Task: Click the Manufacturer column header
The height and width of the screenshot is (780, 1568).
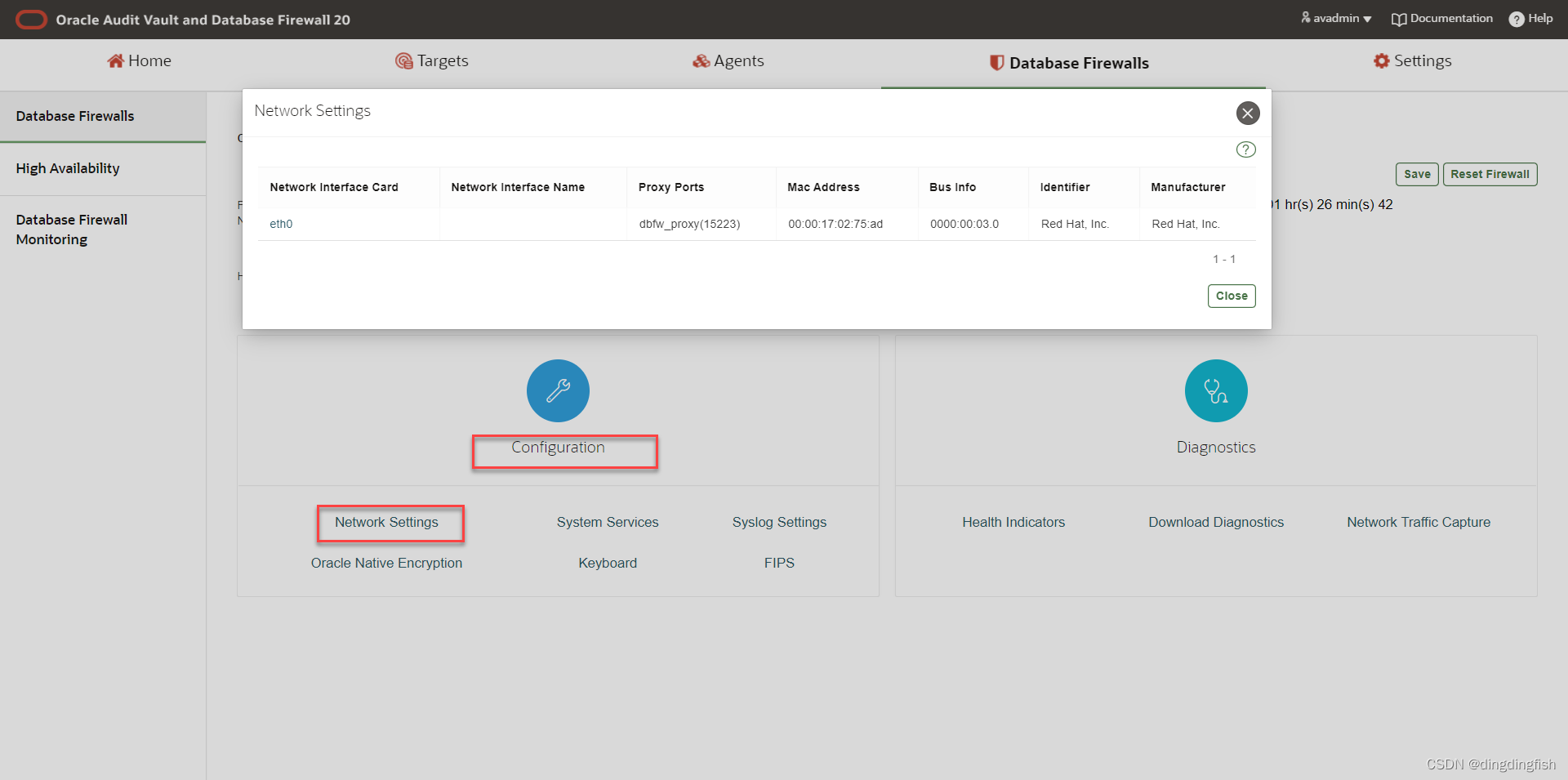Action: (1188, 187)
